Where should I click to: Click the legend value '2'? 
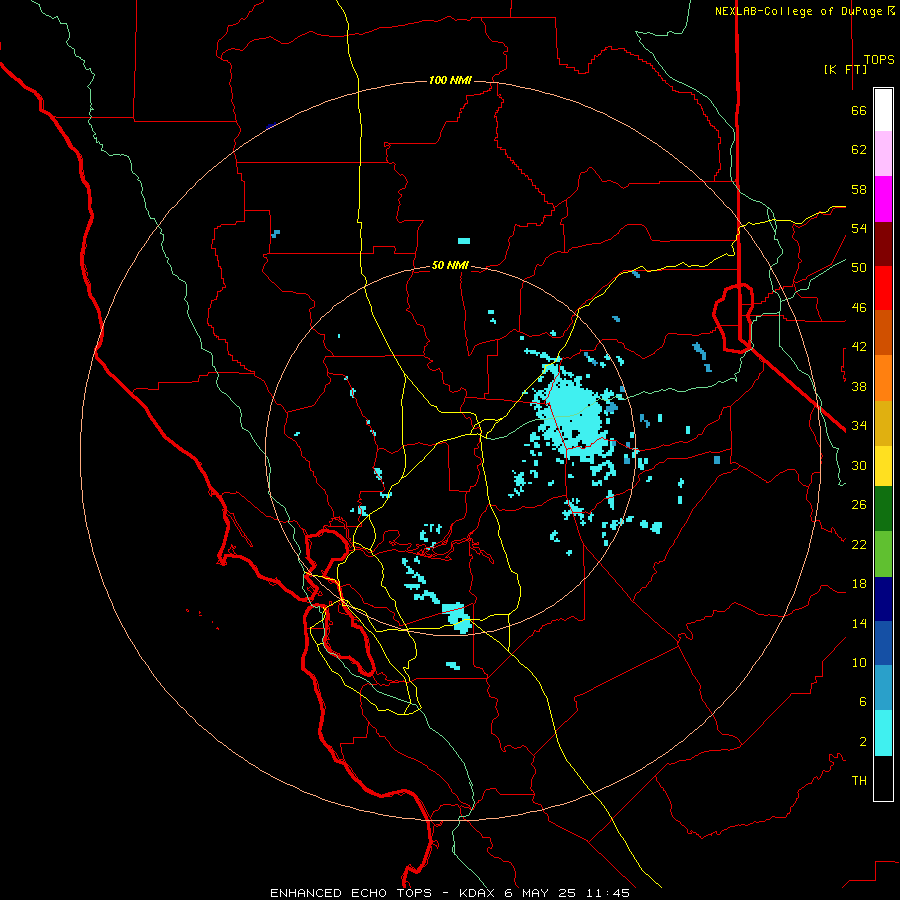[x=863, y=742]
